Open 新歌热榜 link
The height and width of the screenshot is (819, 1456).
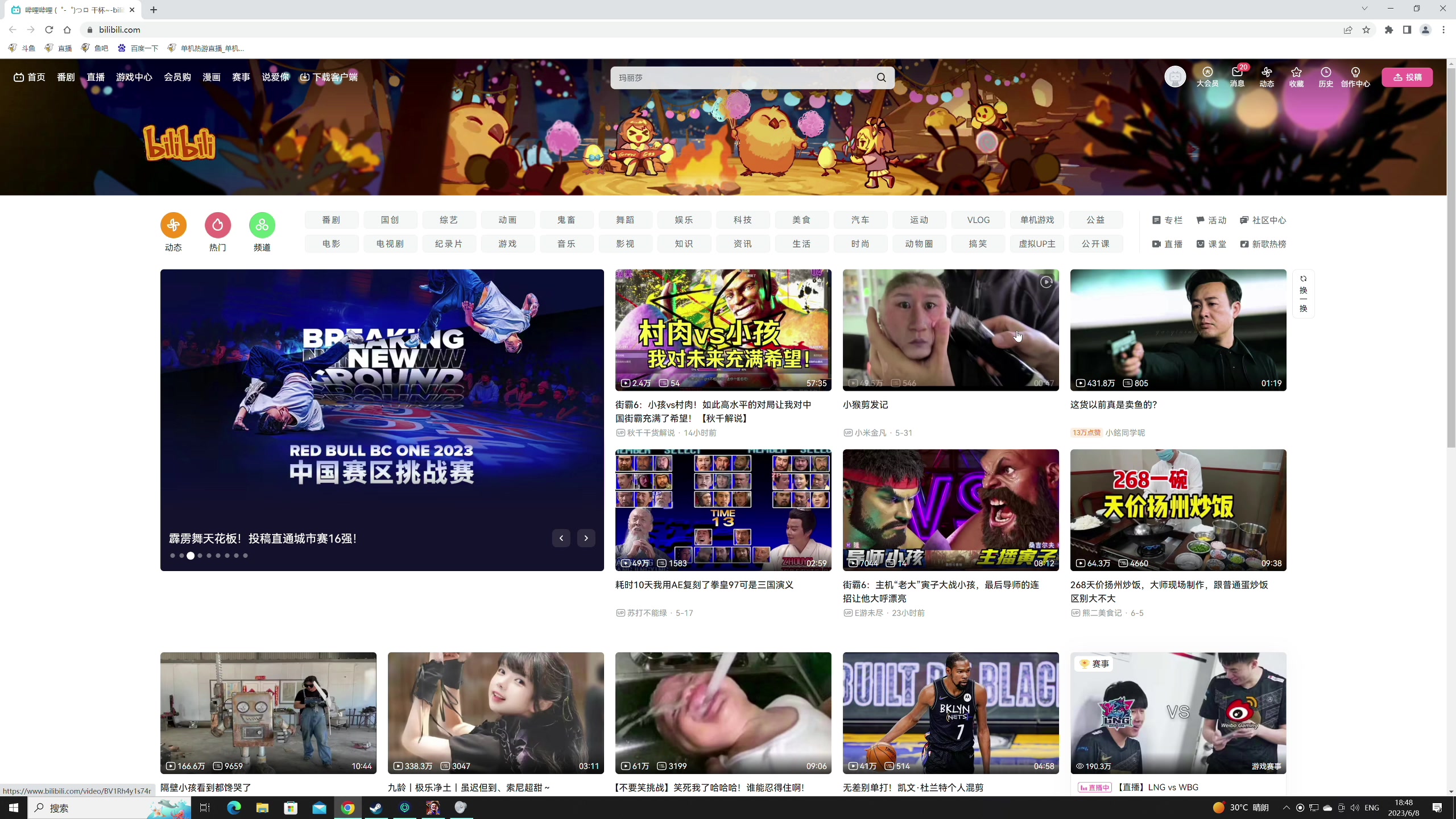coord(1263,244)
